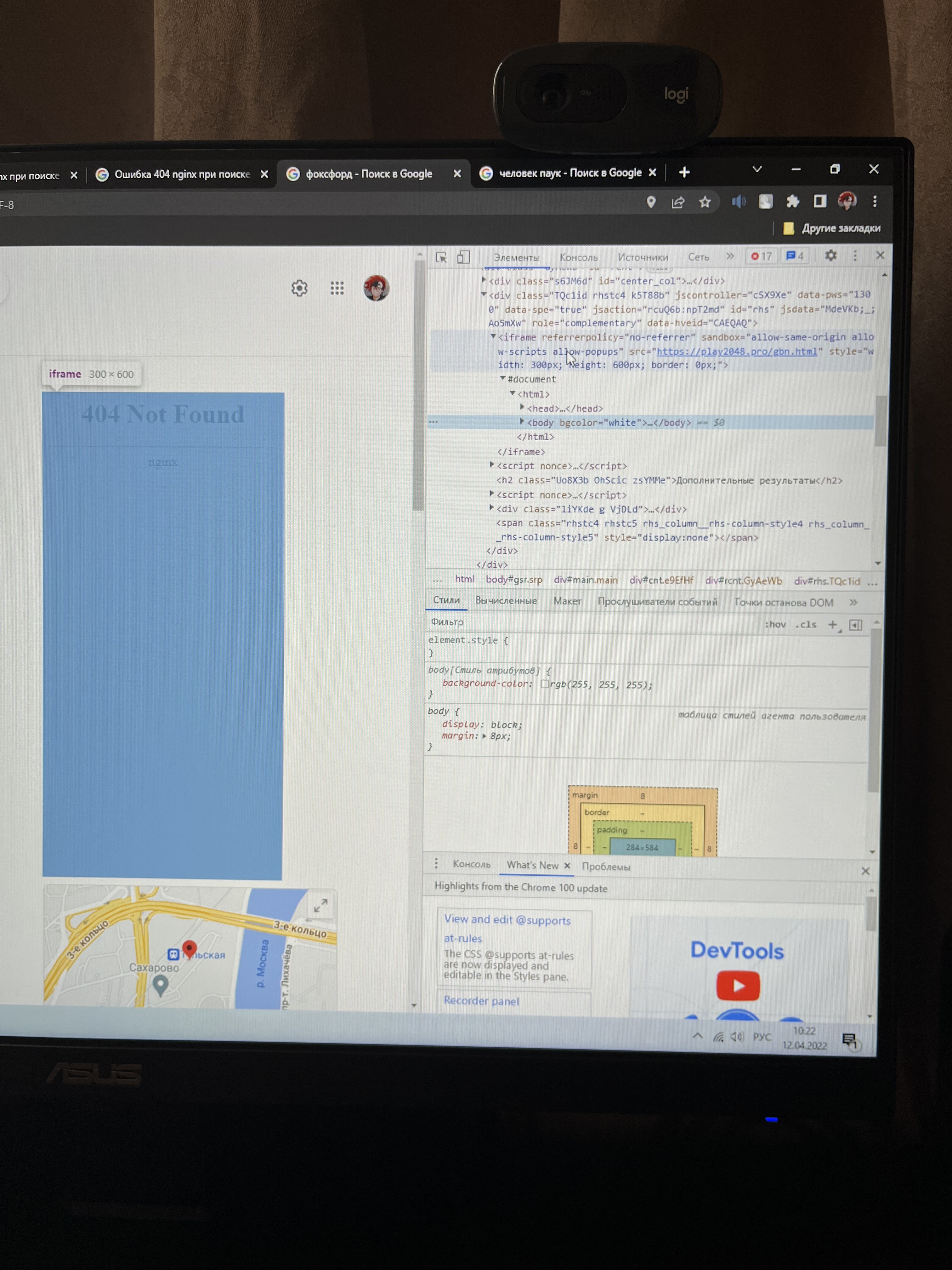Show hidden system tray icons arrow
The height and width of the screenshot is (1270, 952).
(x=697, y=1036)
